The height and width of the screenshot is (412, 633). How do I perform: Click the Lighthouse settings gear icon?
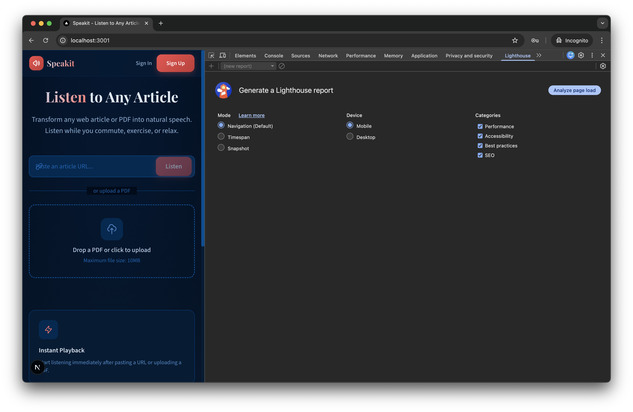603,66
